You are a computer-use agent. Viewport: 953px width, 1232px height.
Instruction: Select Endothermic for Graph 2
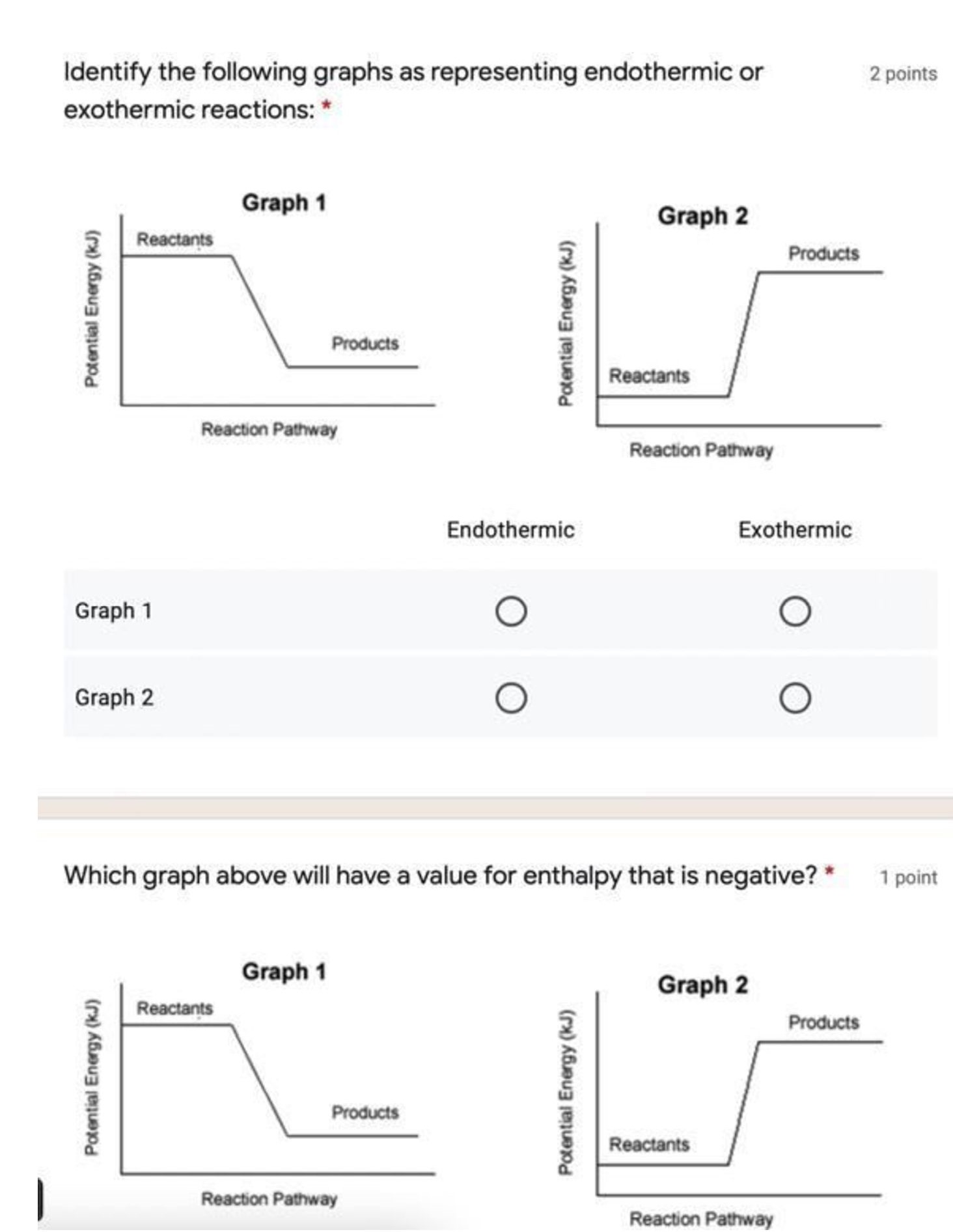[511, 698]
